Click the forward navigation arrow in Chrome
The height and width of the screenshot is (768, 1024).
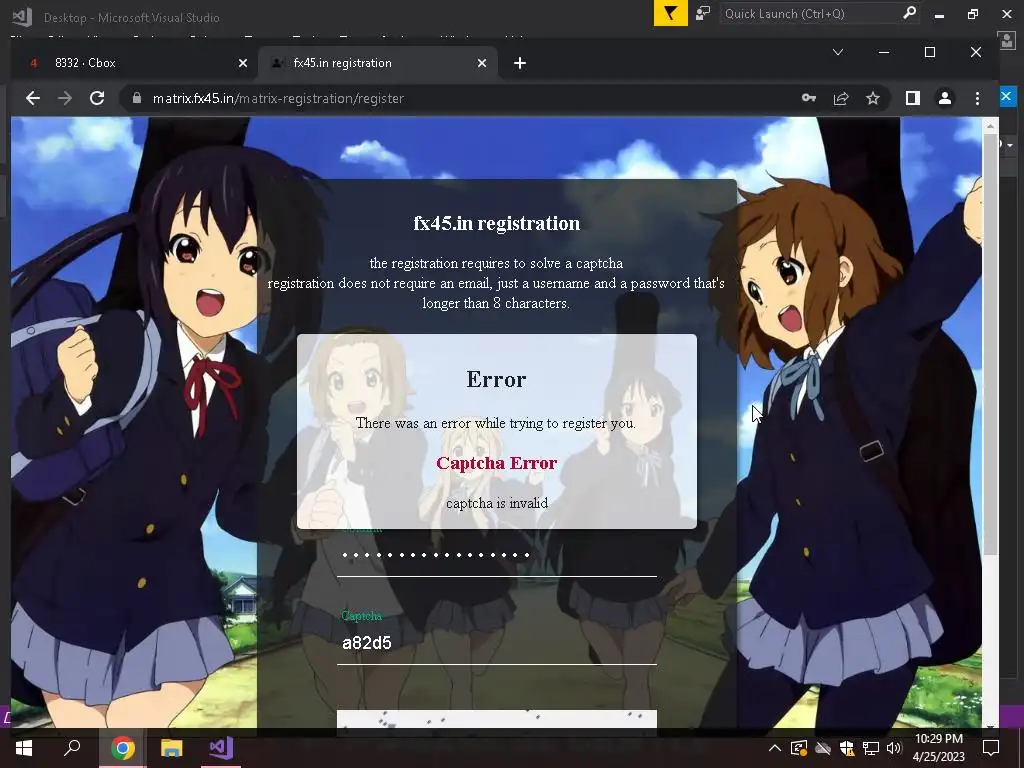coord(65,99)
